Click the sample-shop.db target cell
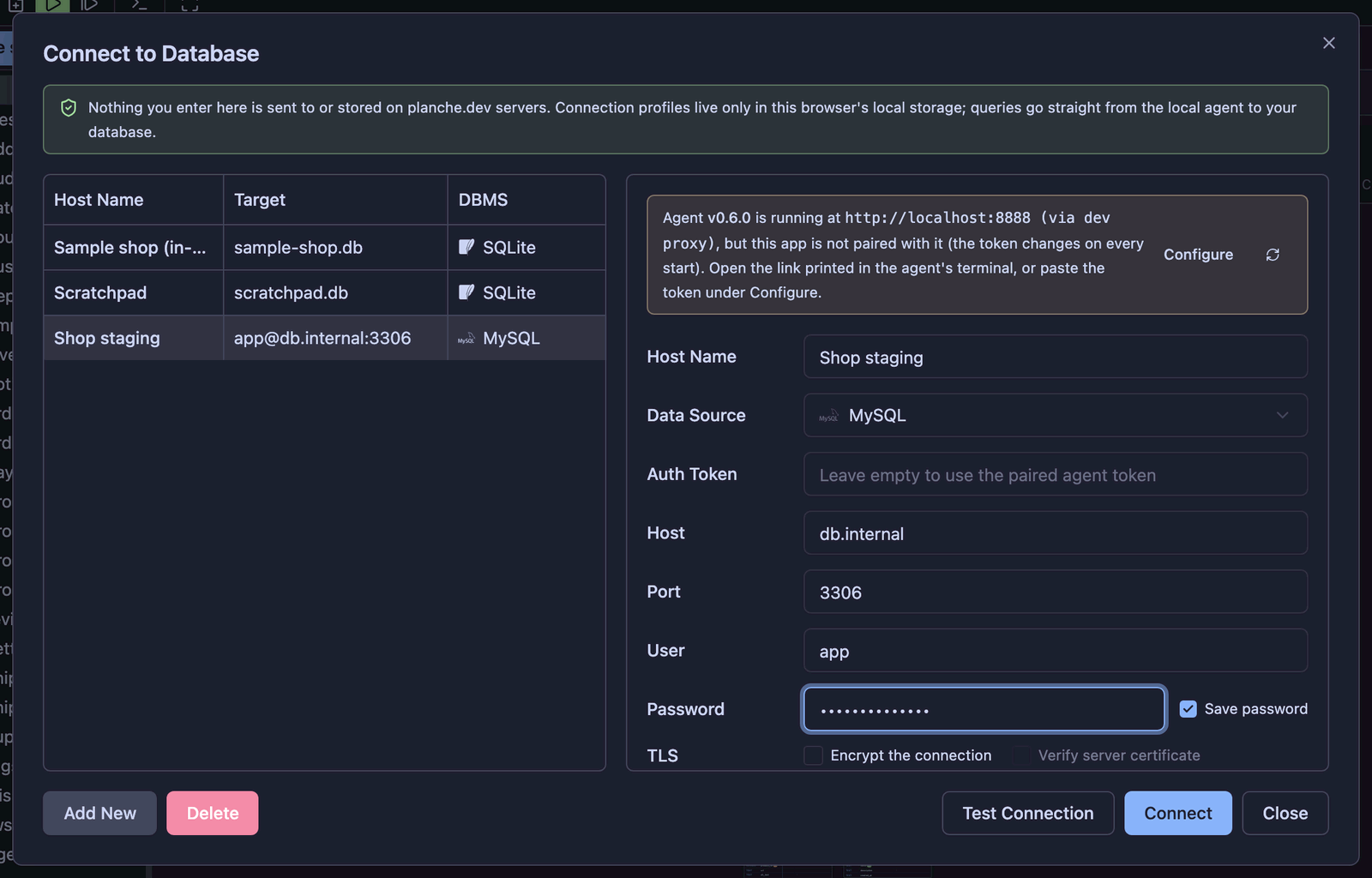 [335, 248]
